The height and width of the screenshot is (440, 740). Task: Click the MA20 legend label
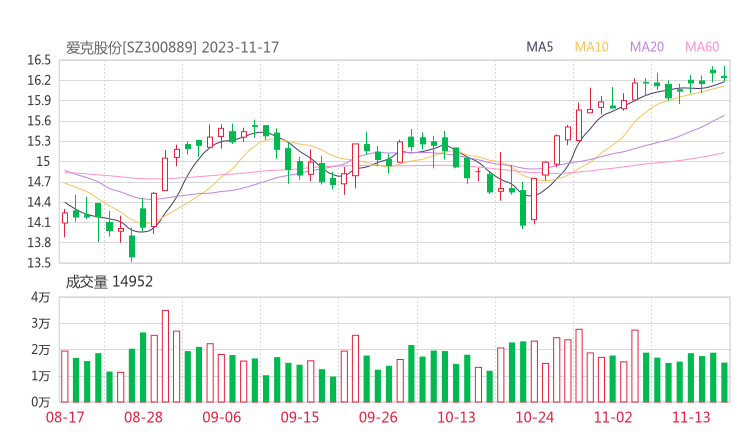tap(647, 47)
